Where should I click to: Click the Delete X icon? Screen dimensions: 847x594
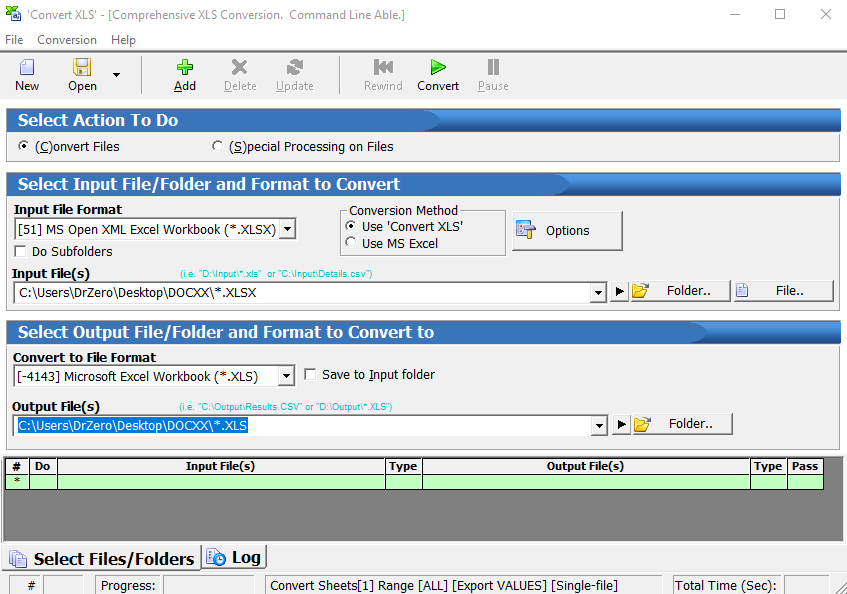point(239,68)
